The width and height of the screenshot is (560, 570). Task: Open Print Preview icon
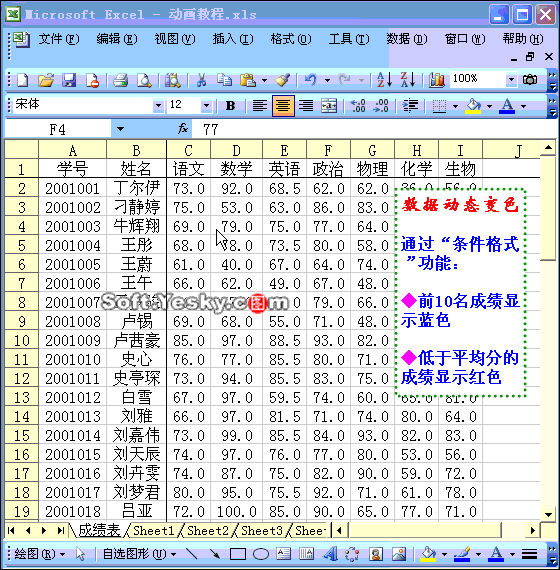[144, 80]
